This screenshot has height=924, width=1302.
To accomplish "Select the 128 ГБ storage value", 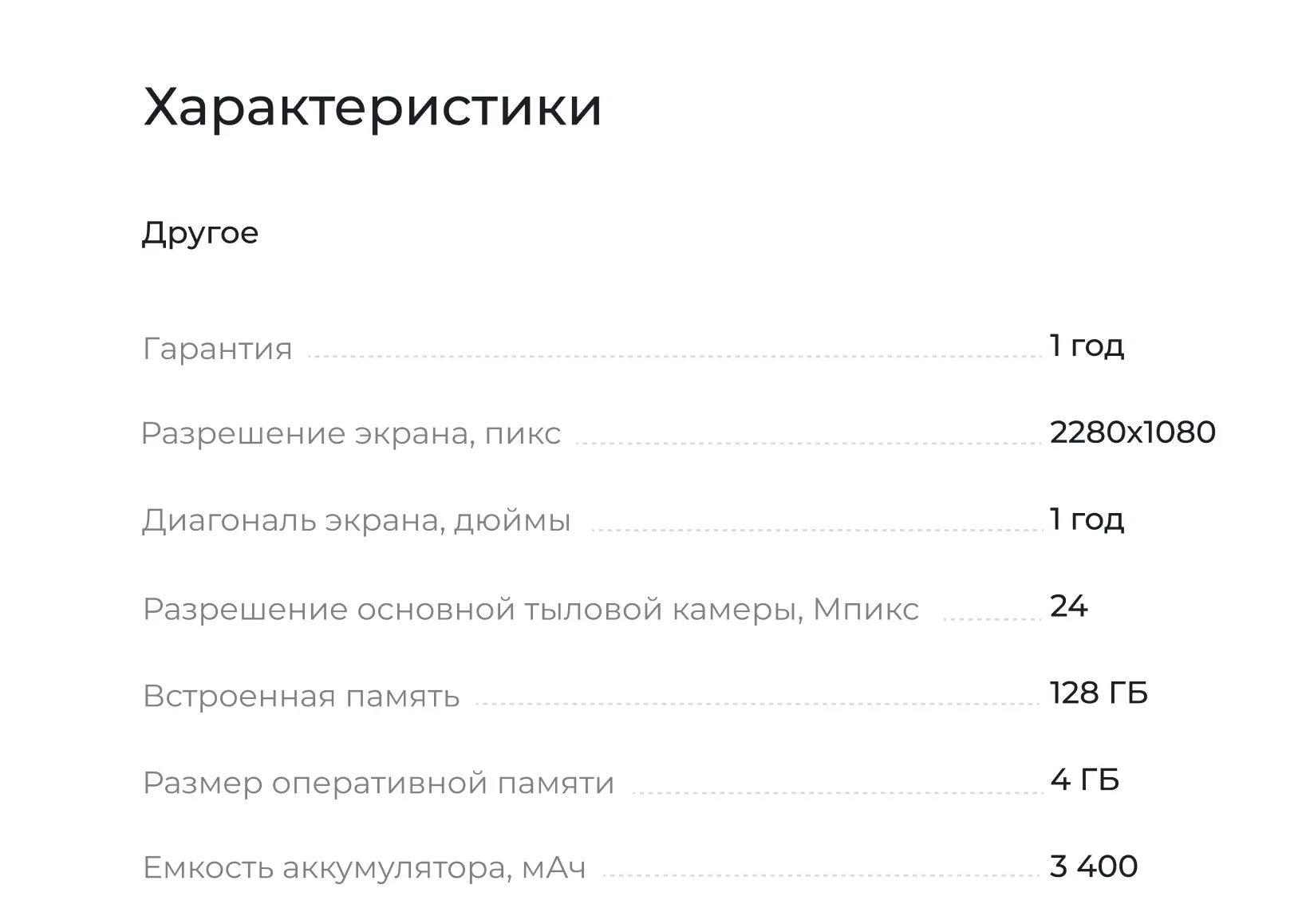I will (x=1099, y=693).
